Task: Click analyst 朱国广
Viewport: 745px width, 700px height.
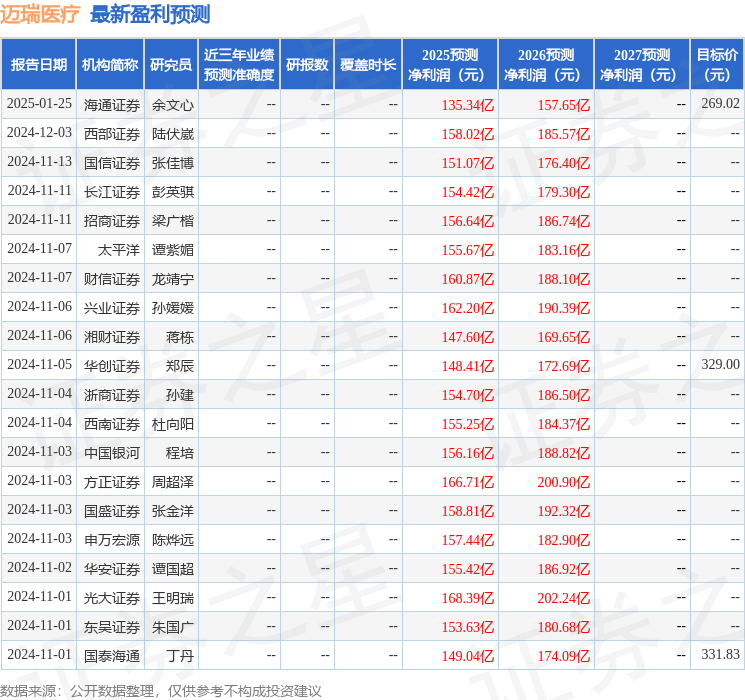Action: pos(173,627)
